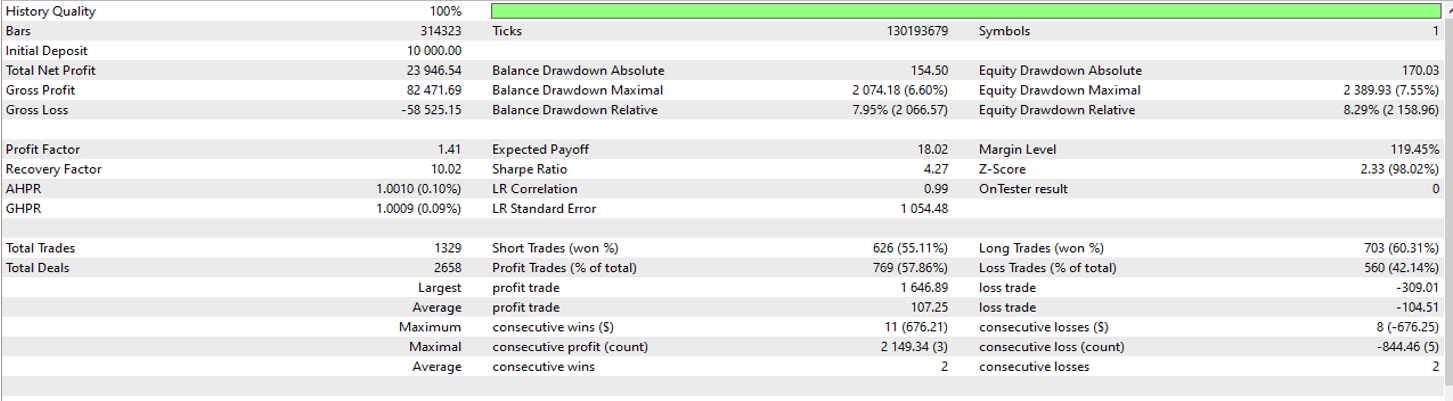Screen dimensions: 1453x401
Task: Click the Z-Score value 2.33 (98.02%)
Action: point(1396,170)
